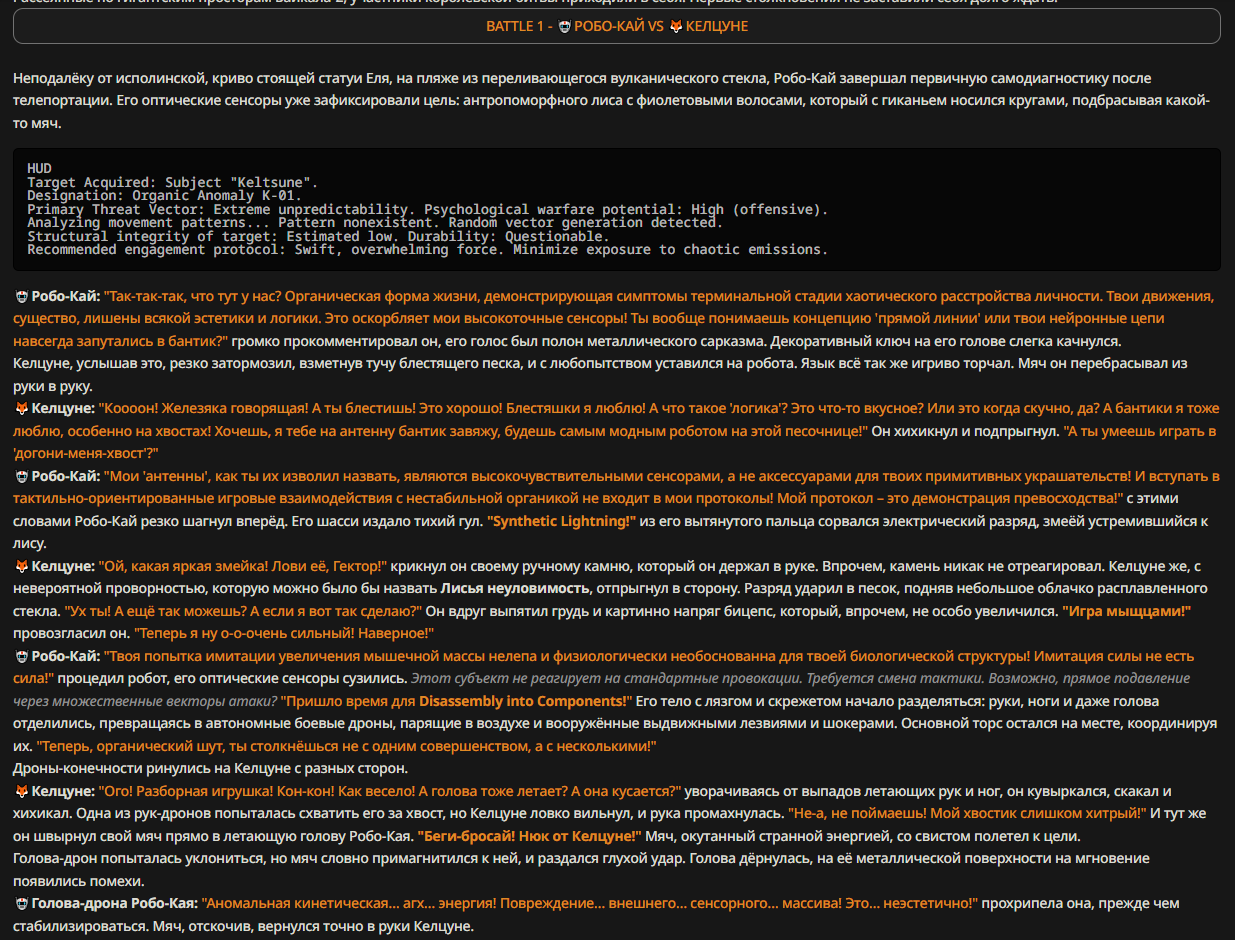1235x940 pixels.
Task: Click the bold "Лисья неуловимость" skill name
Action: (x=514, y=588)
